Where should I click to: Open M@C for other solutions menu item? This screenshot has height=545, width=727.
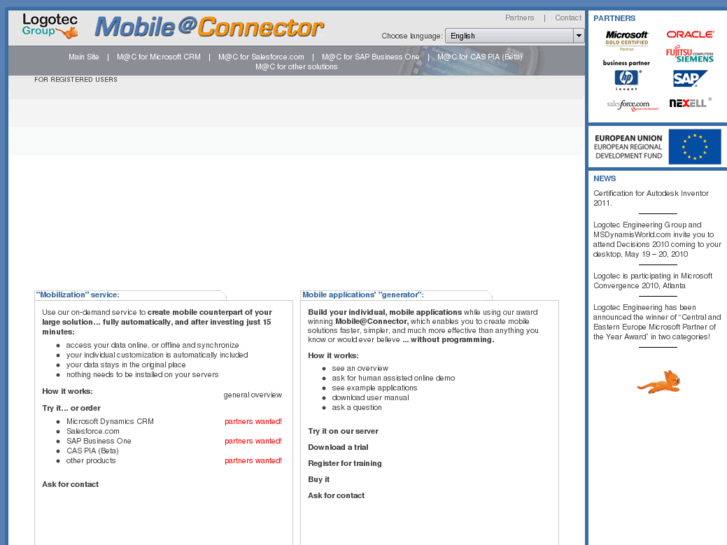pos(296,67)
